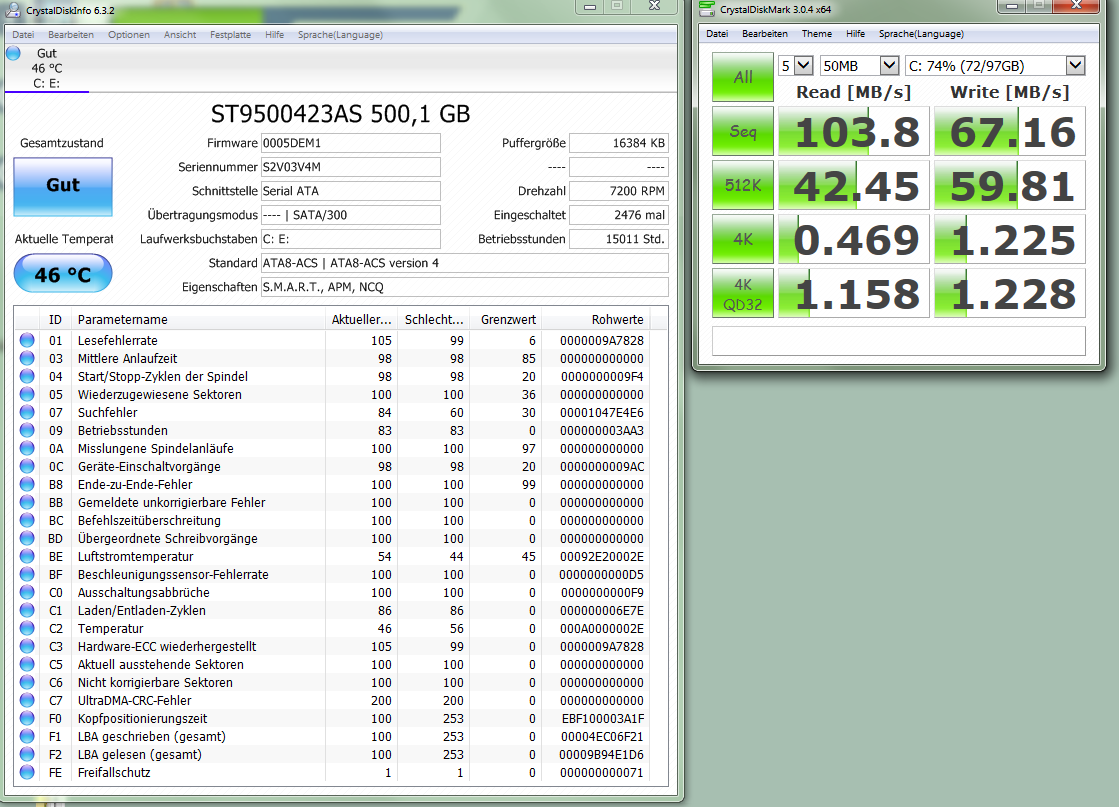Open Bearbeiten menu in CrystalDiskInfo
This screenshot has height=807, width=1119.
tap(71, 34)
